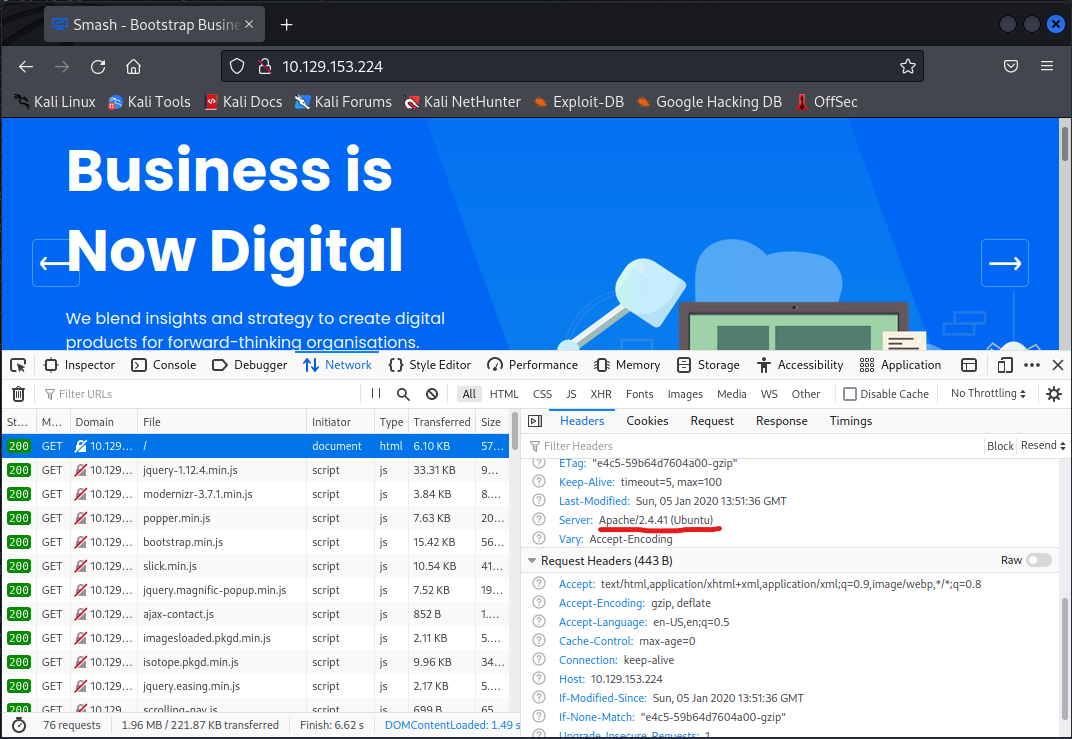Click the address bar showing 10.129.153.224

[572, 66]
